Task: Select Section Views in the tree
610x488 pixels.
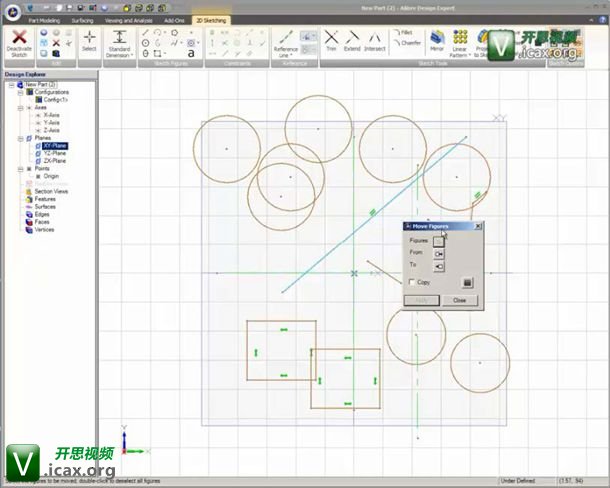Action: (51, 191)
